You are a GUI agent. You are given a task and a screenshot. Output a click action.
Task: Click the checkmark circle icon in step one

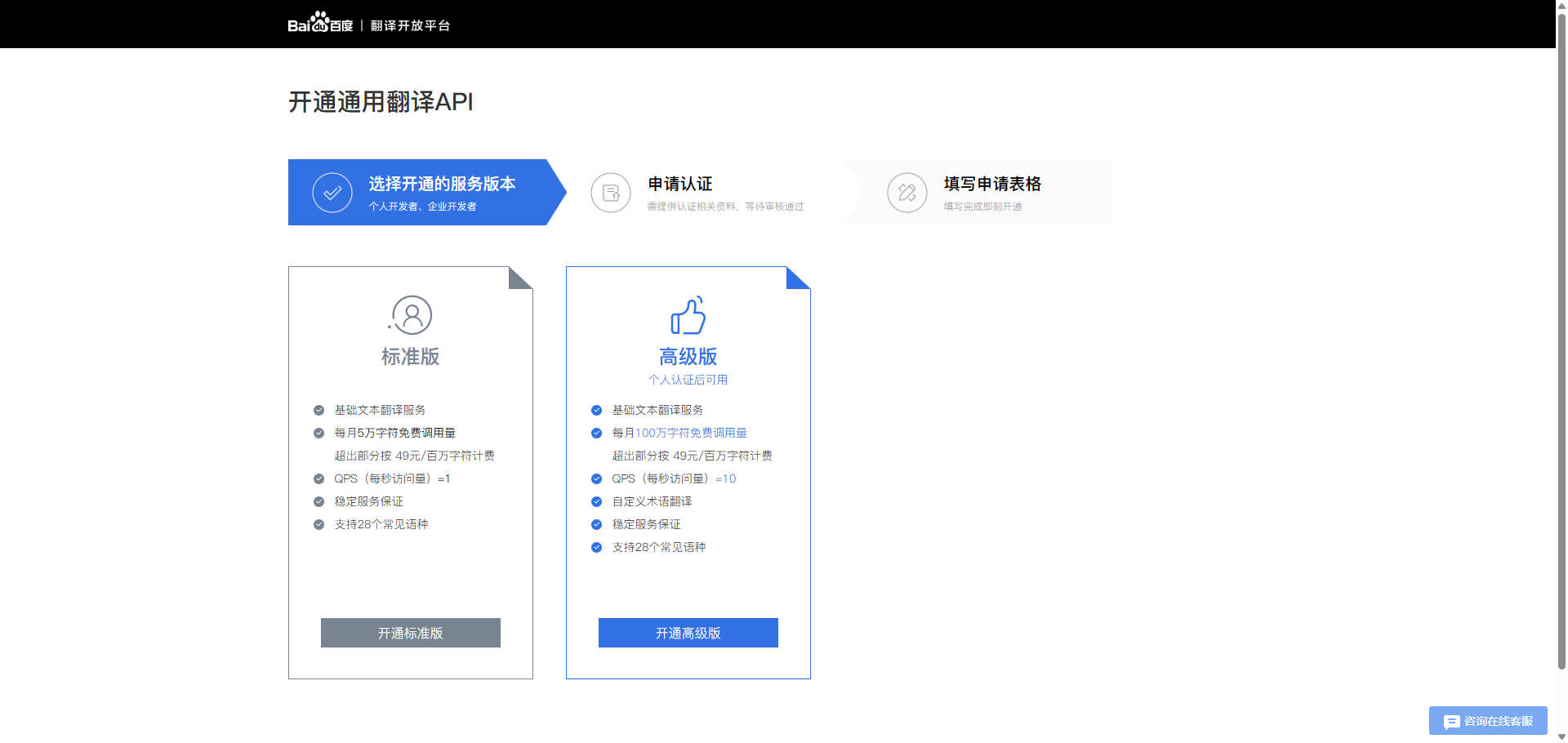point(332,193)
